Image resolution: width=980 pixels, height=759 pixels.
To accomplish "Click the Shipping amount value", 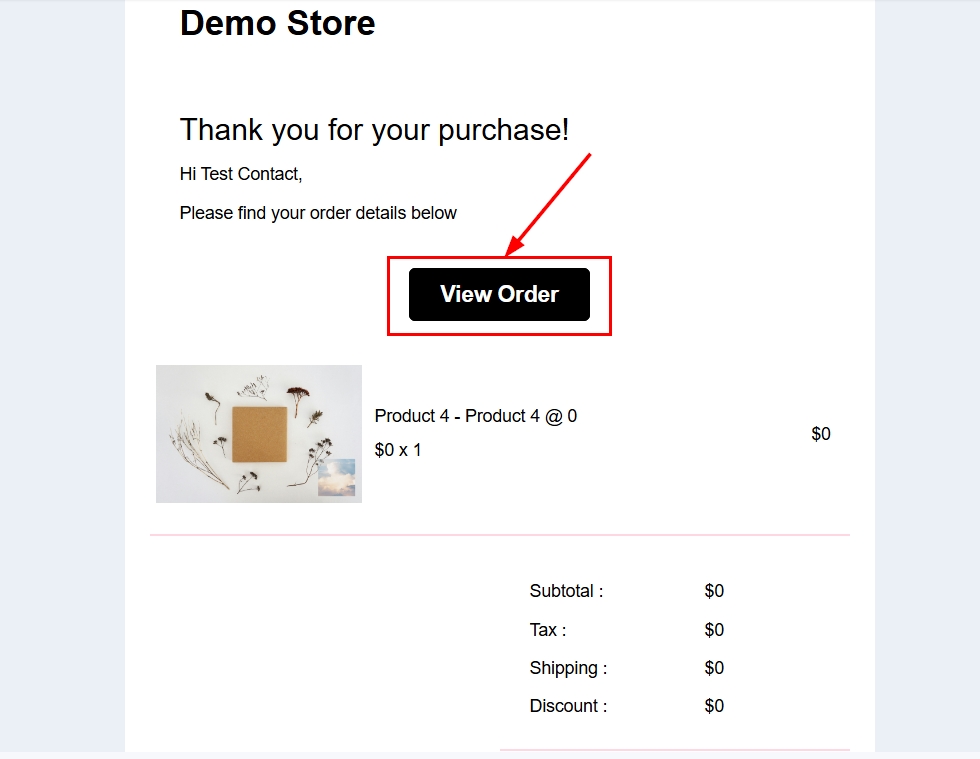I will 714,668.
